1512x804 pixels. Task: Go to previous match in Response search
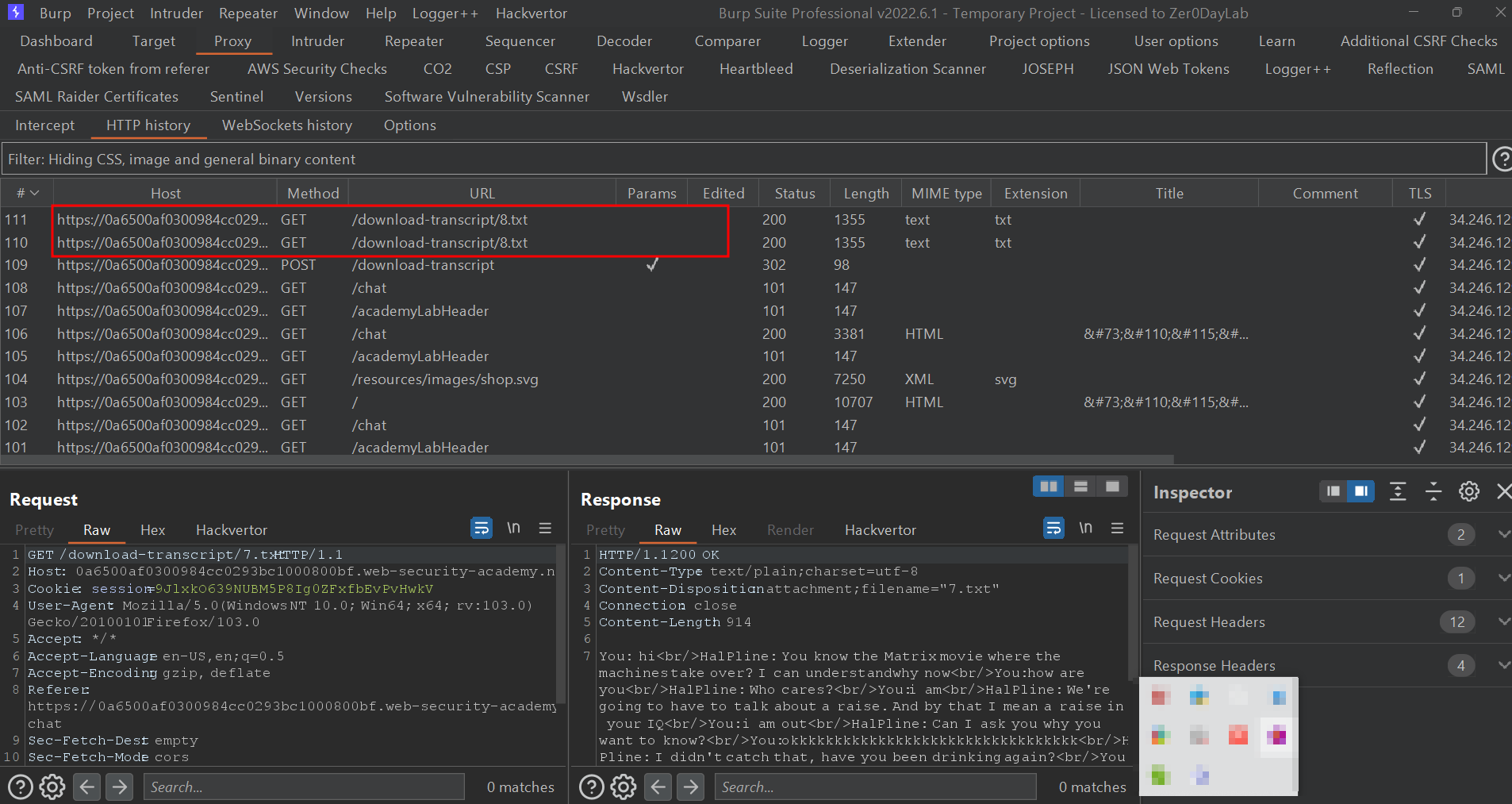point(658,787)
